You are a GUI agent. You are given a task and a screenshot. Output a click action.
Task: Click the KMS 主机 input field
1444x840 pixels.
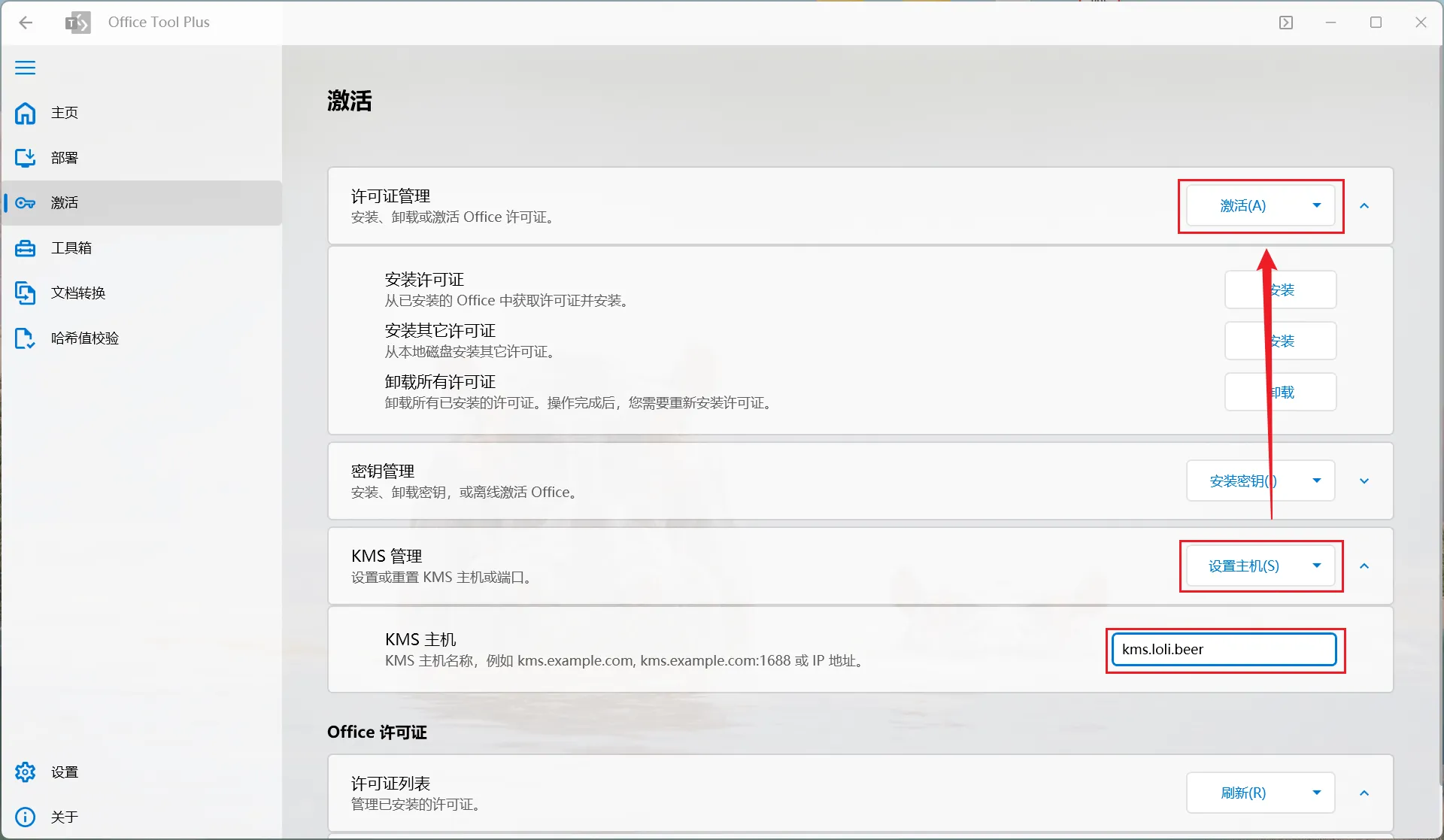pyautogui.click(x=1224, y=649)
